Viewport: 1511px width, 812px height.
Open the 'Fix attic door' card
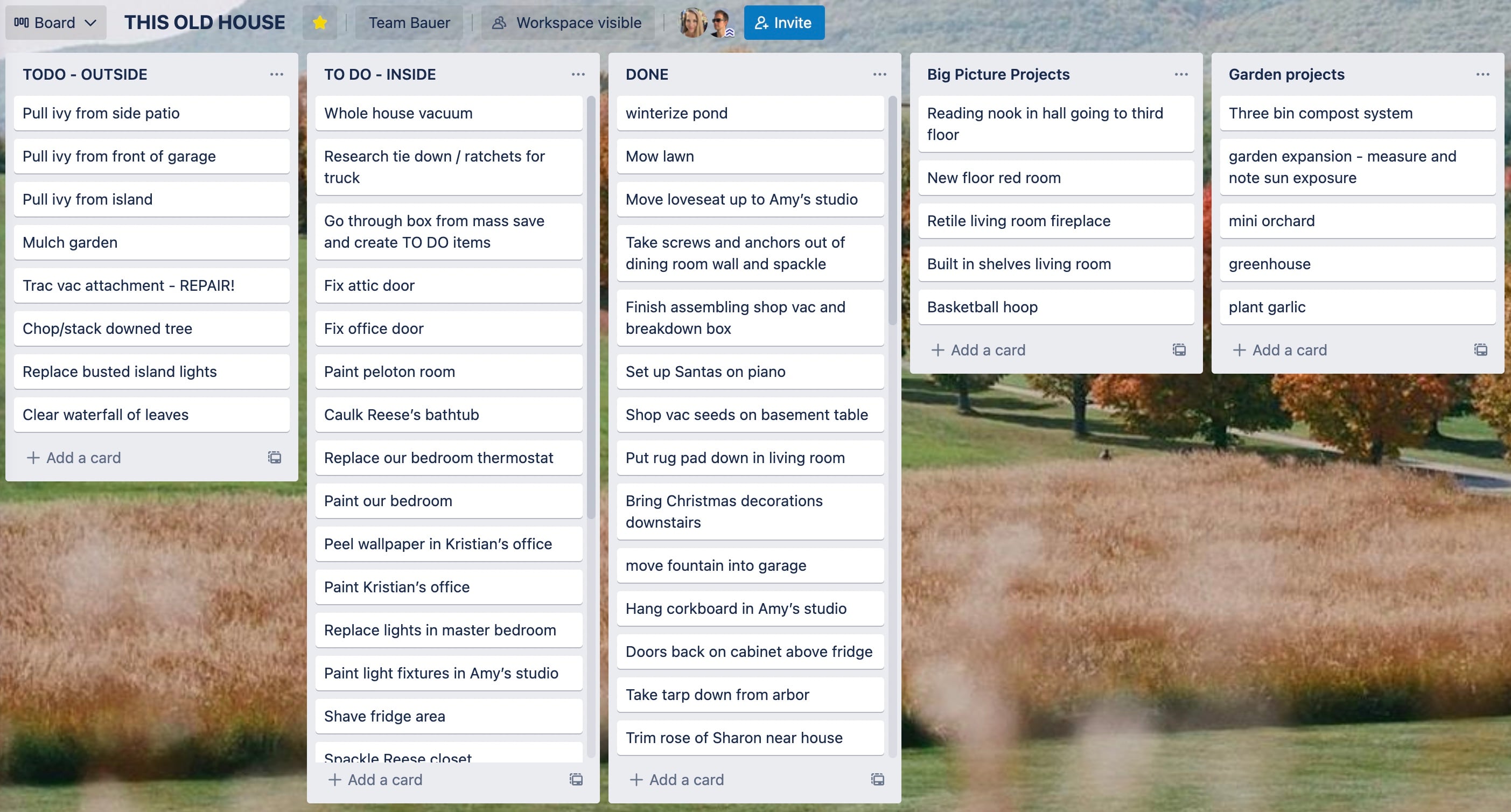[449, 286]
